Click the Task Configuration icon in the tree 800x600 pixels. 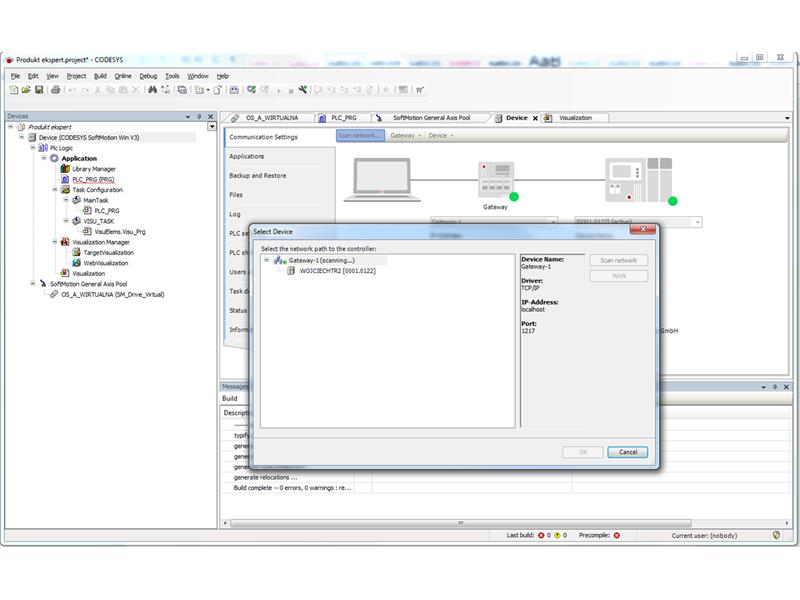tap(65, 190)
